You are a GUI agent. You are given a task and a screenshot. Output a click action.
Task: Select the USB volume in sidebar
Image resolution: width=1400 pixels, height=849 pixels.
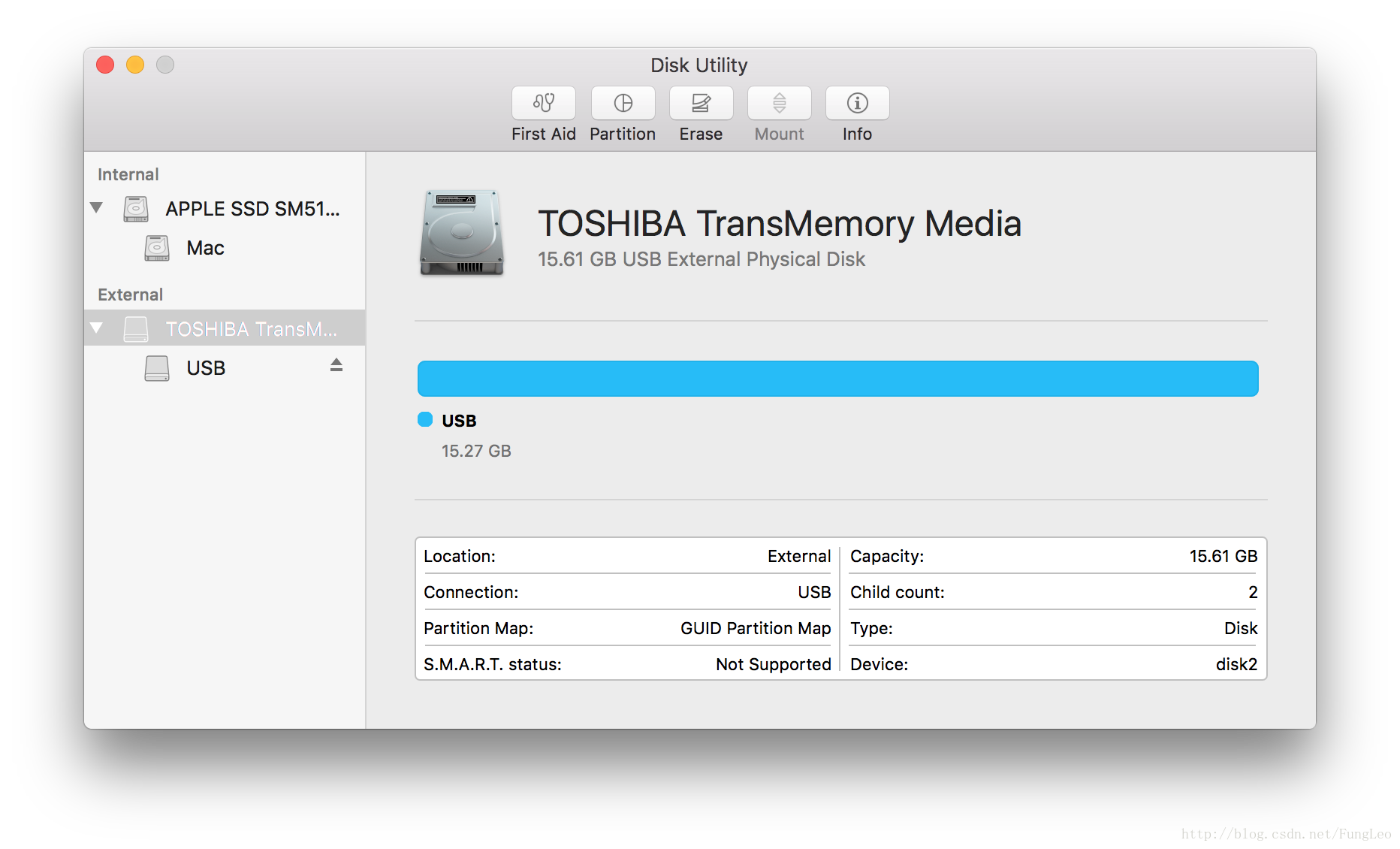205,368
